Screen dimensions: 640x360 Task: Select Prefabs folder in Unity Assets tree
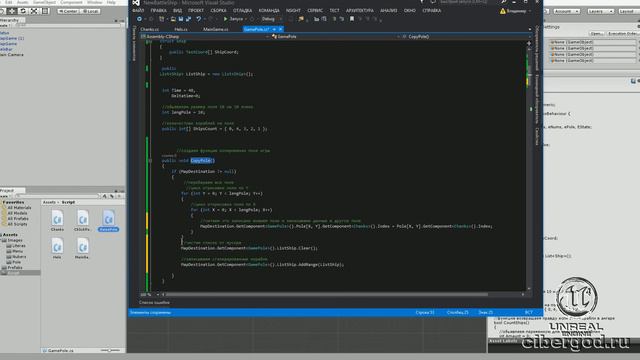(x=12, y=268)
